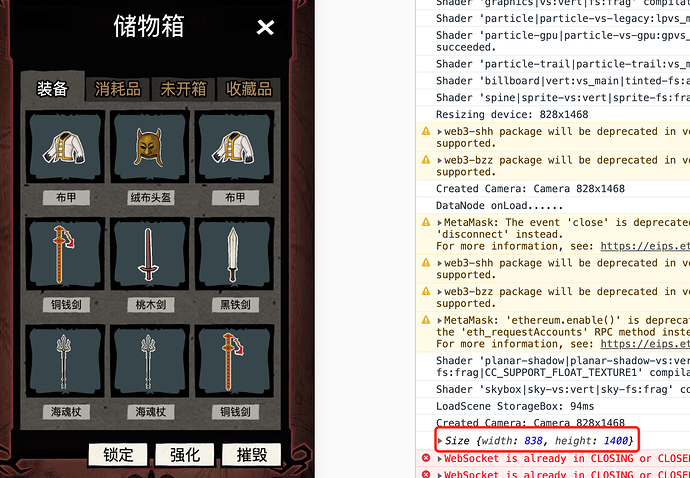Image resolution: width=690 pixels, height=478 pixels.
Task: Click the 摧毁 destroy button
Action: point(252,455)
